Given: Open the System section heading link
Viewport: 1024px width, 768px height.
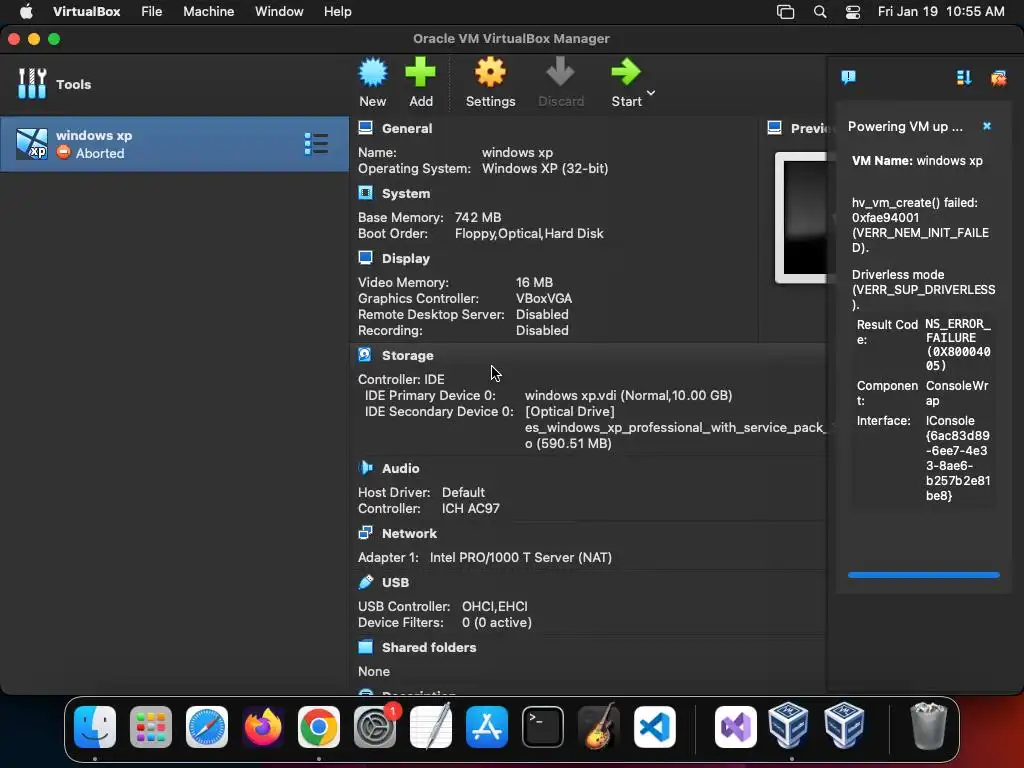Looking at the screenshot, I should [x=406, y=193].
